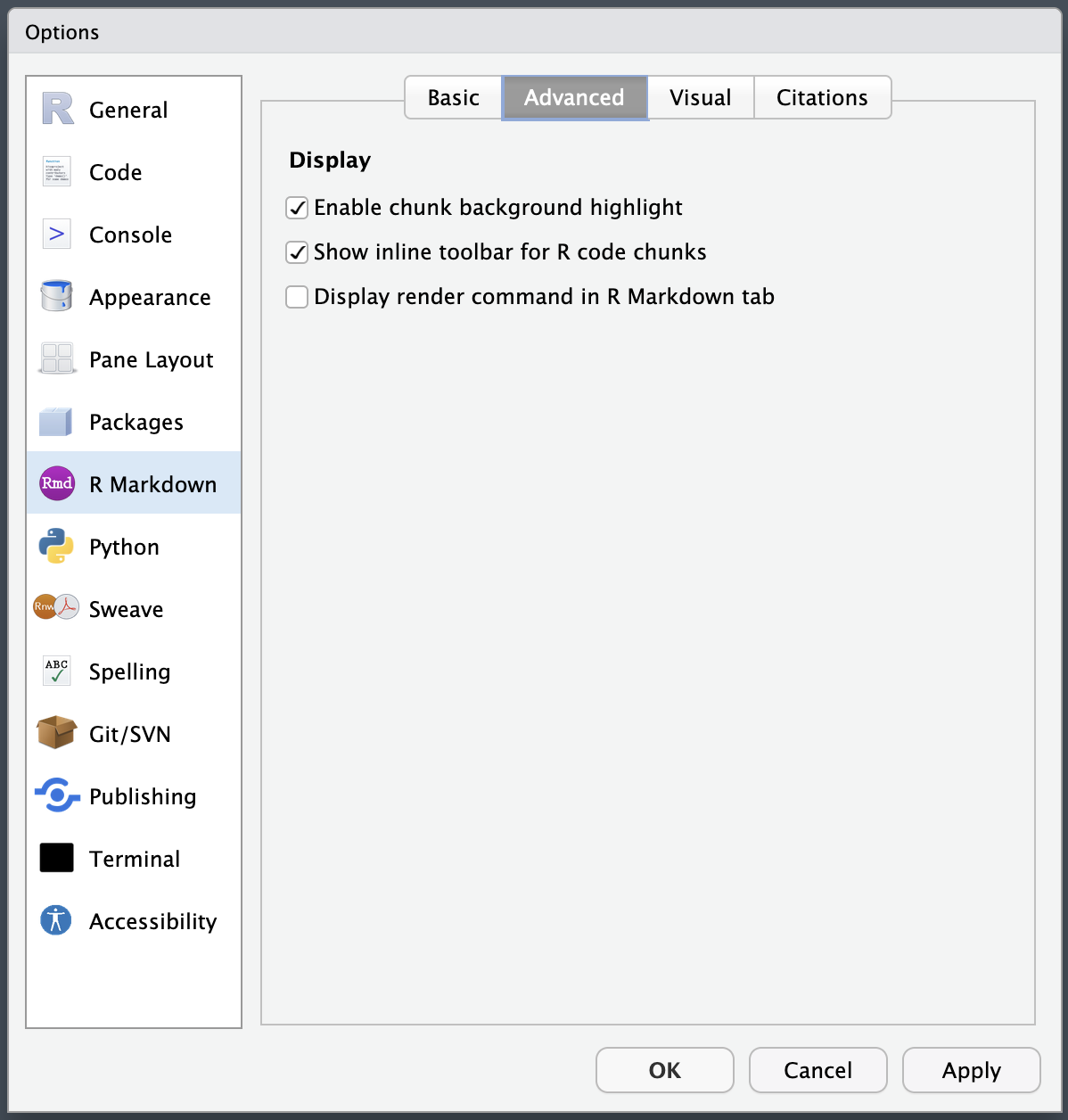Click the R Markdown Rmd icon

57,483
